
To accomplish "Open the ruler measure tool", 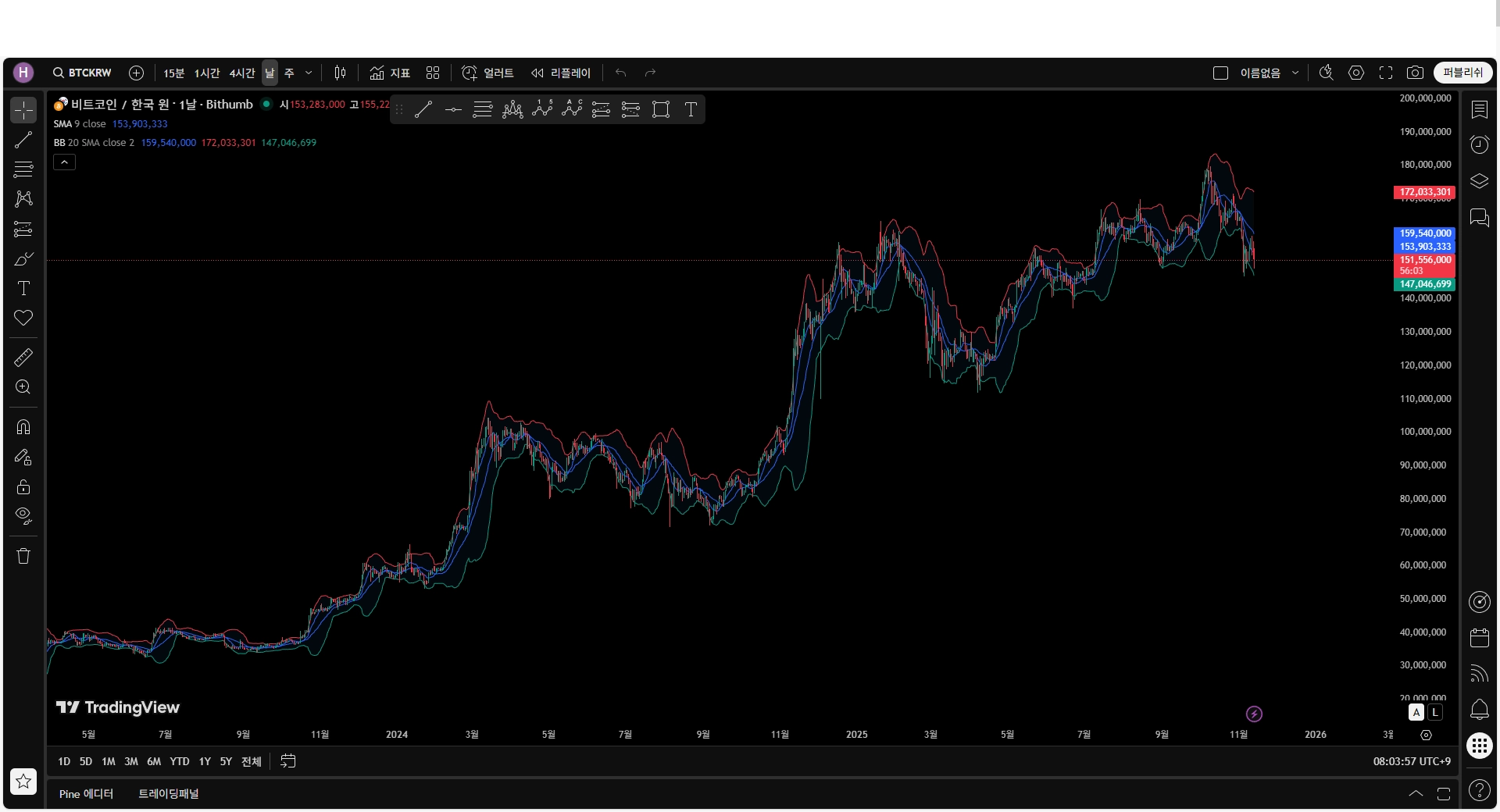I will [x=23, y=358].
